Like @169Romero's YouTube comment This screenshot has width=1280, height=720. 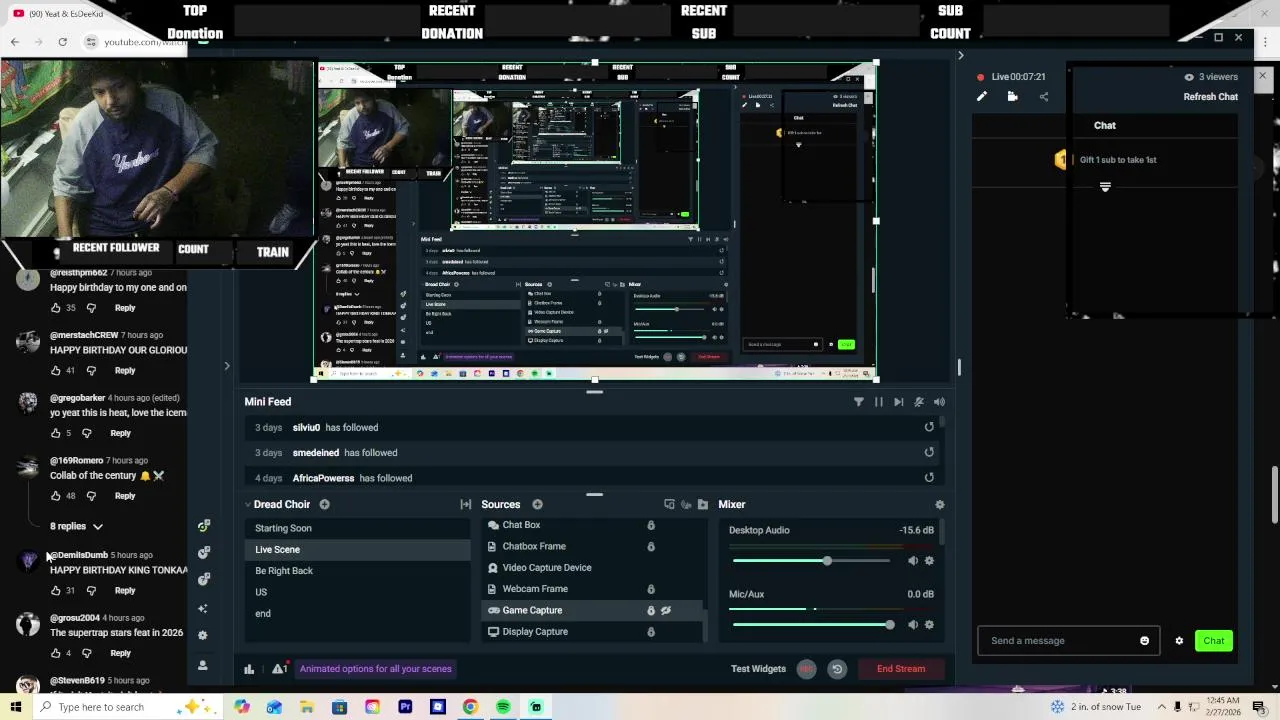[x=55, y=496]
